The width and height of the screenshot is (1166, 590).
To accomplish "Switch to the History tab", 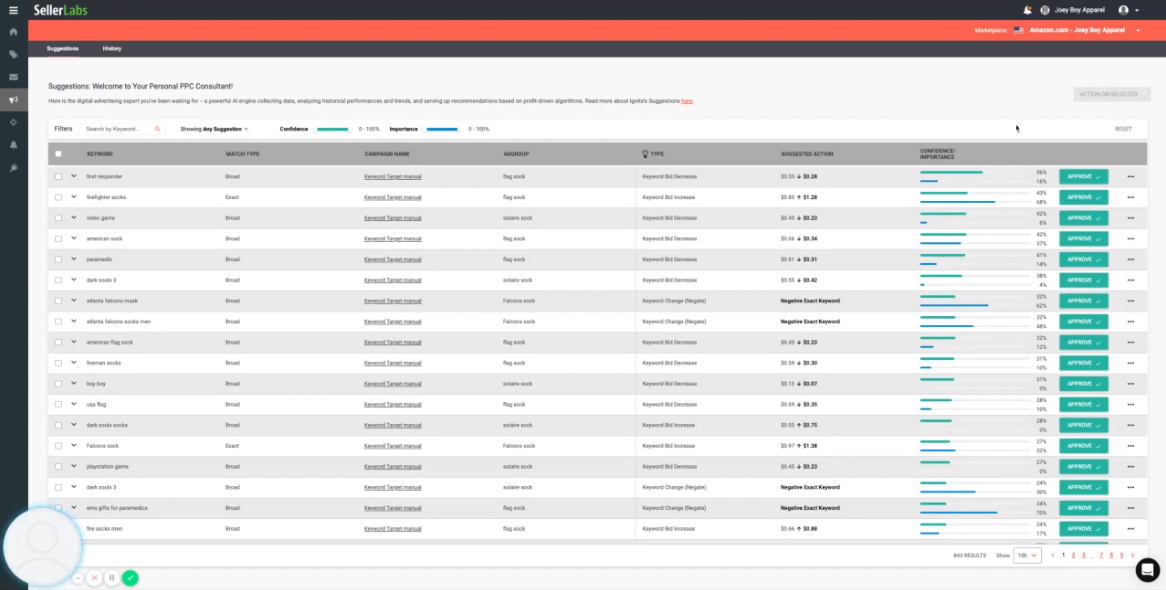I will click(x=111, y=48).
